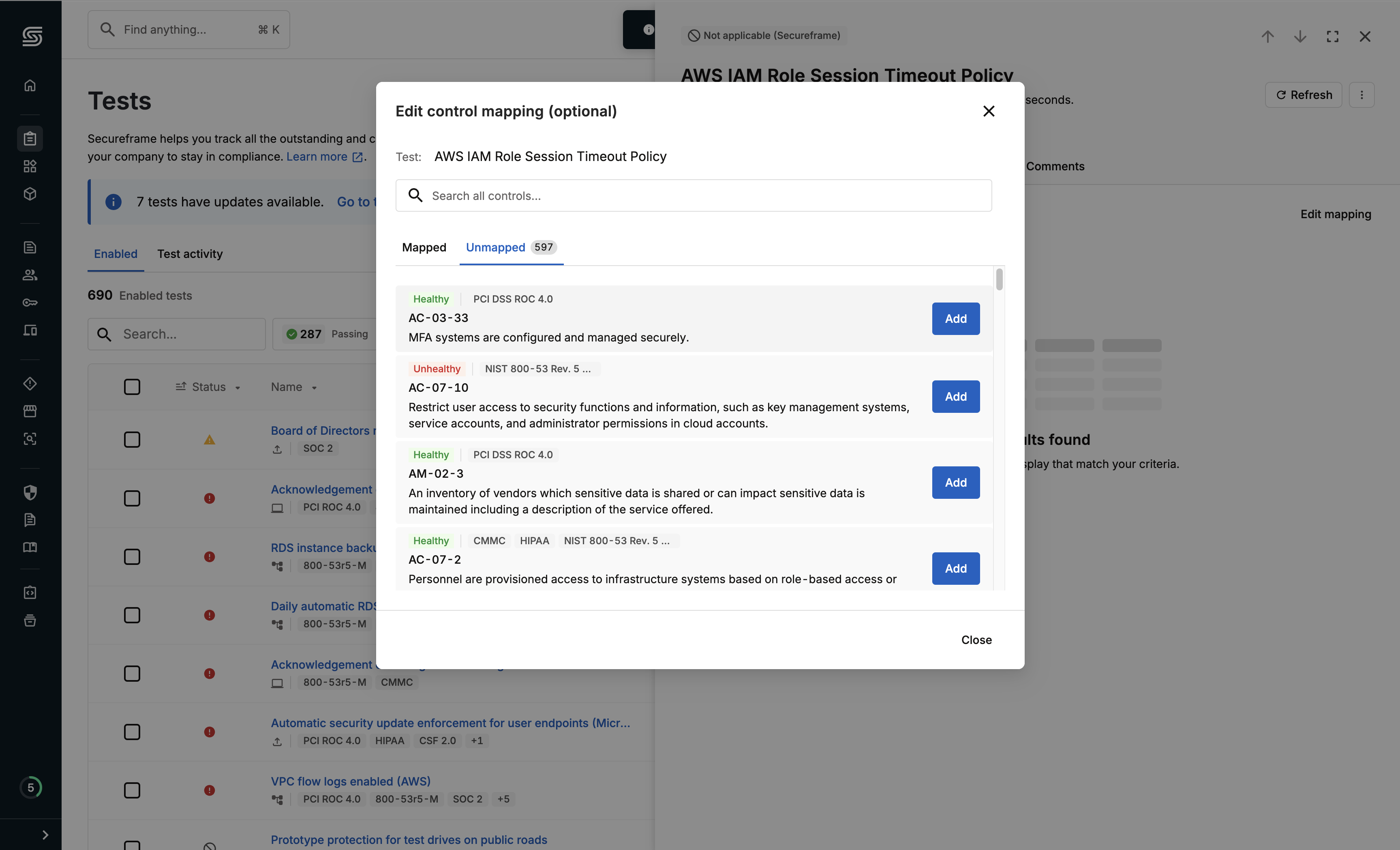Open the Comments tab in side panel

[x=1055, y=166]
